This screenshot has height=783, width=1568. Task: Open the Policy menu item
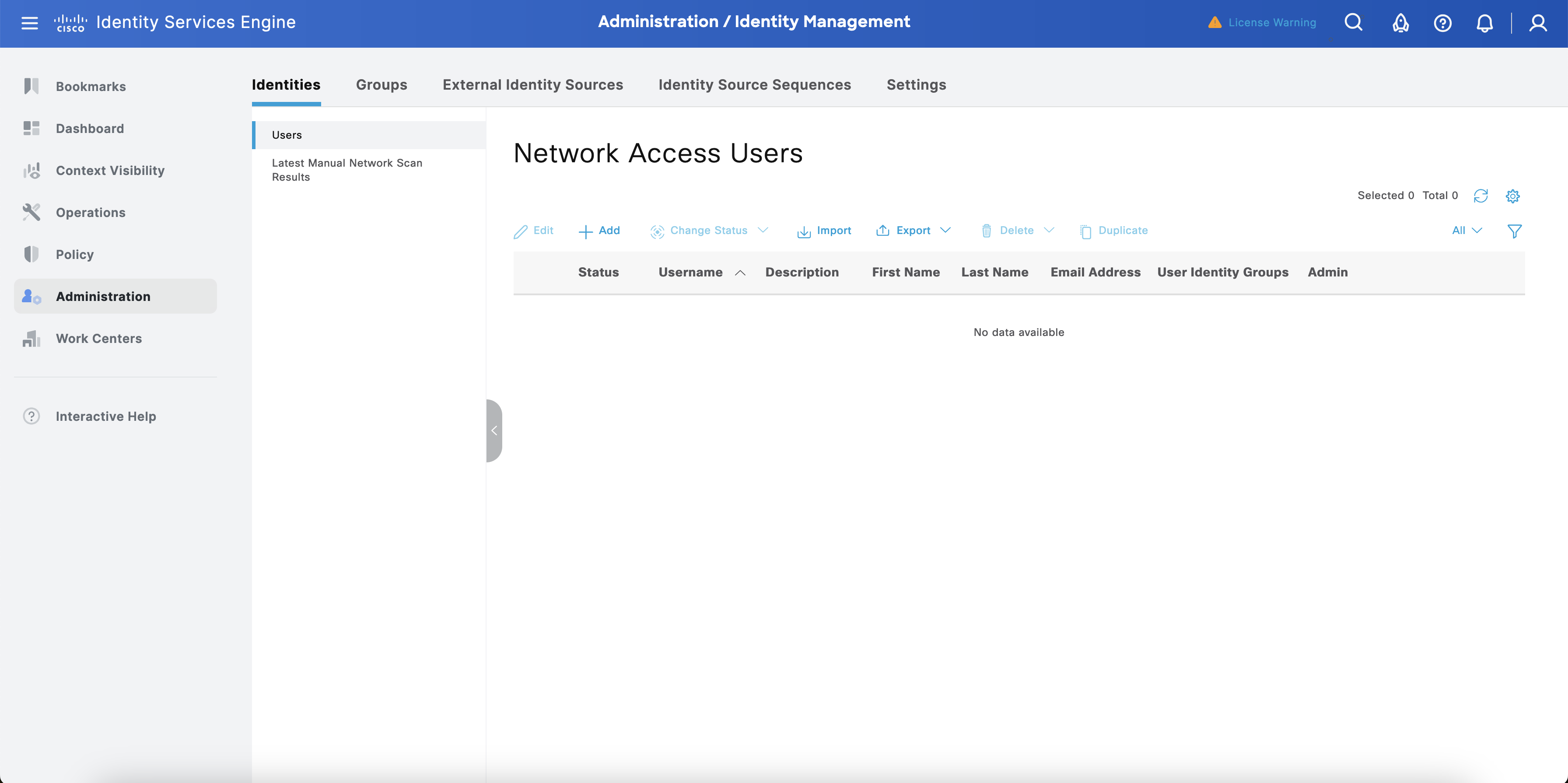pos(75,254)
